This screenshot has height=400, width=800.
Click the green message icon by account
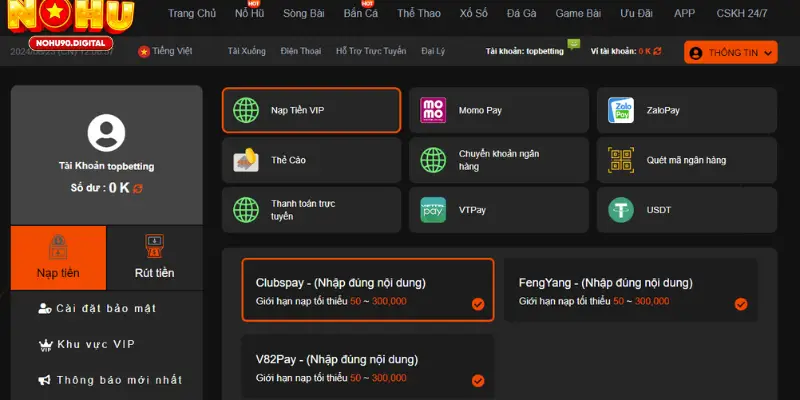click(x=573, y=44)
